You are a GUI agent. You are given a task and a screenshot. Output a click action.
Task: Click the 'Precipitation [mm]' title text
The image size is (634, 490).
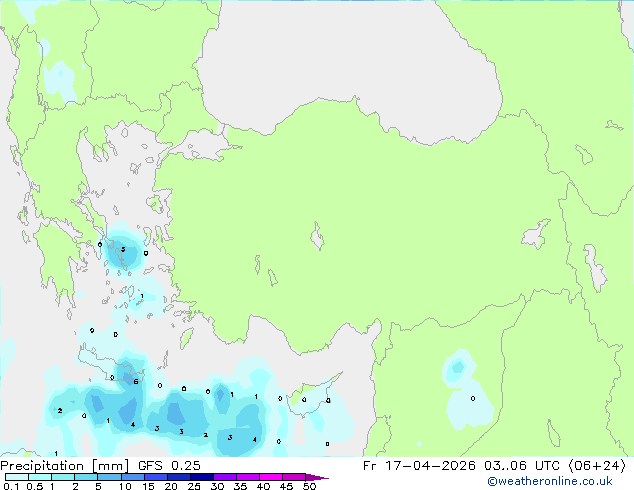point(65,466)
